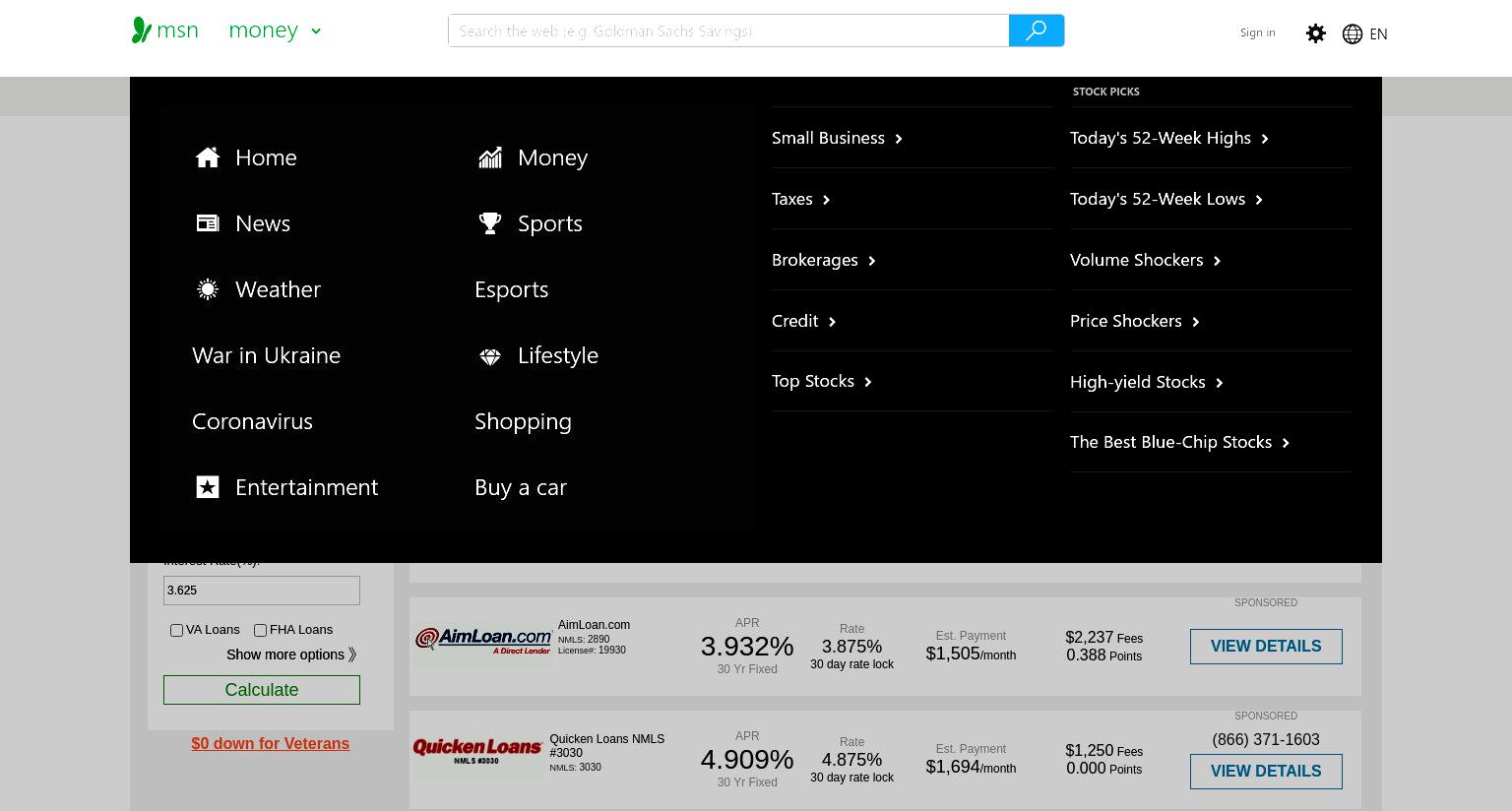Open News menu entry
The width and height of the screenshot is (1512, 811).
click(x=263, y=223)
